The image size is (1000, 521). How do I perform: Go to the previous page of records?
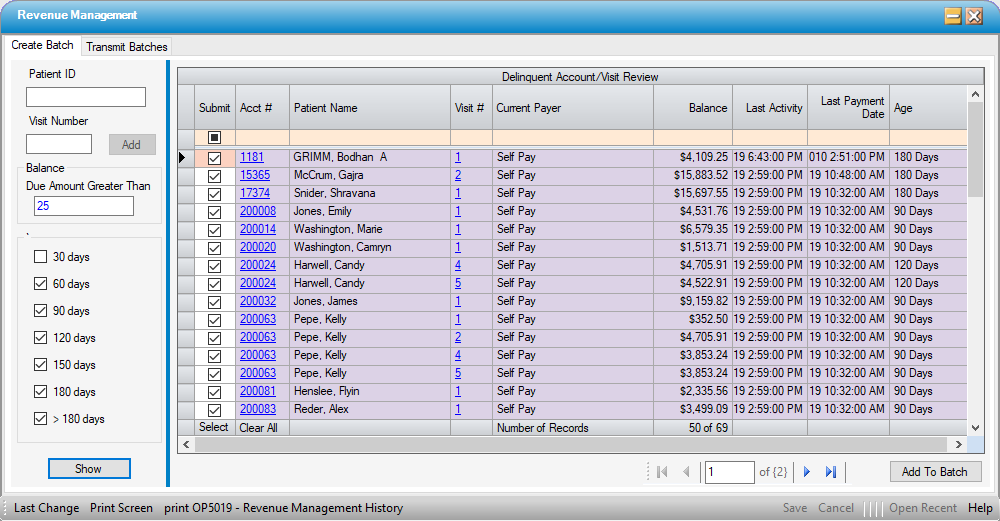coord(686,472)
